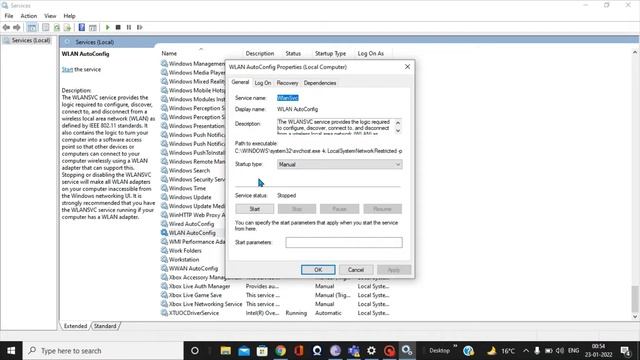Select the Wired AutoConfig service row
The image size is (640, 360).
coord(191,224)
